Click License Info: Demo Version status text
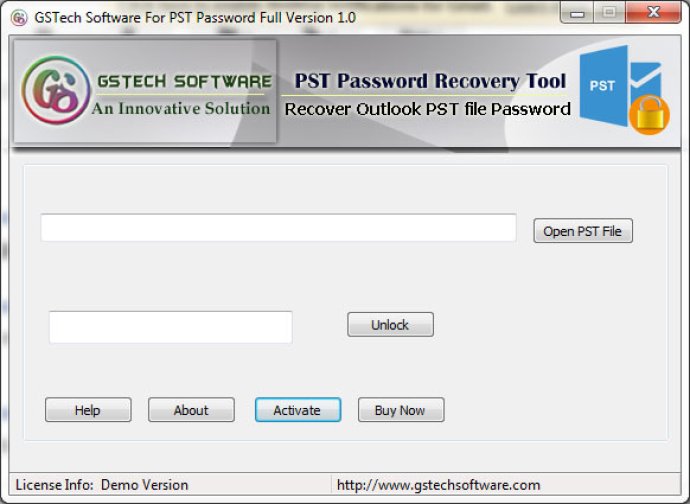The width and height of the screenshot is (690, 504). click(x=102, y=485)
